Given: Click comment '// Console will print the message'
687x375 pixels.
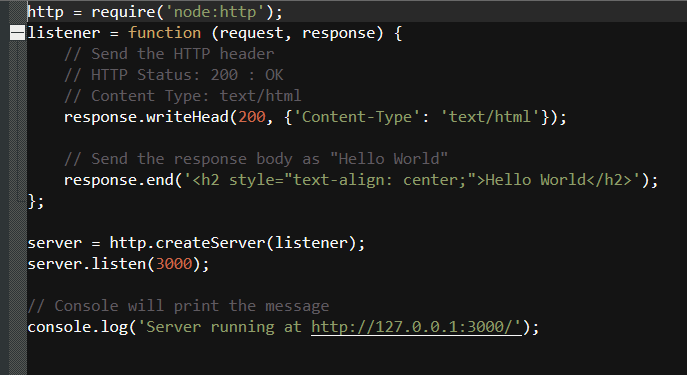Looking at the screenshot, I should pyautogui.click(x=178, y=306).
